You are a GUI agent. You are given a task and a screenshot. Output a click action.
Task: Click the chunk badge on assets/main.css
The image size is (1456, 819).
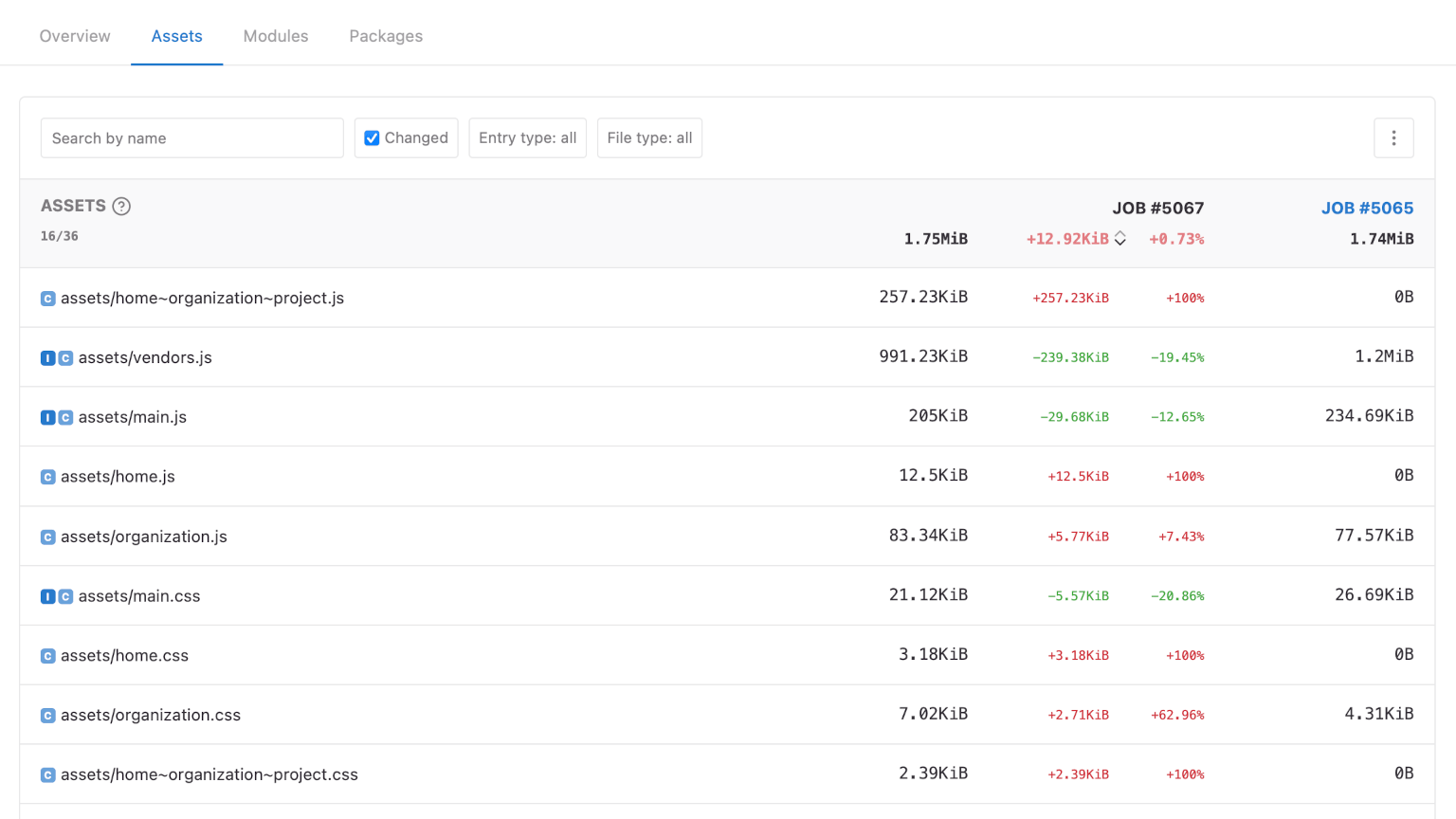[65, 596]
